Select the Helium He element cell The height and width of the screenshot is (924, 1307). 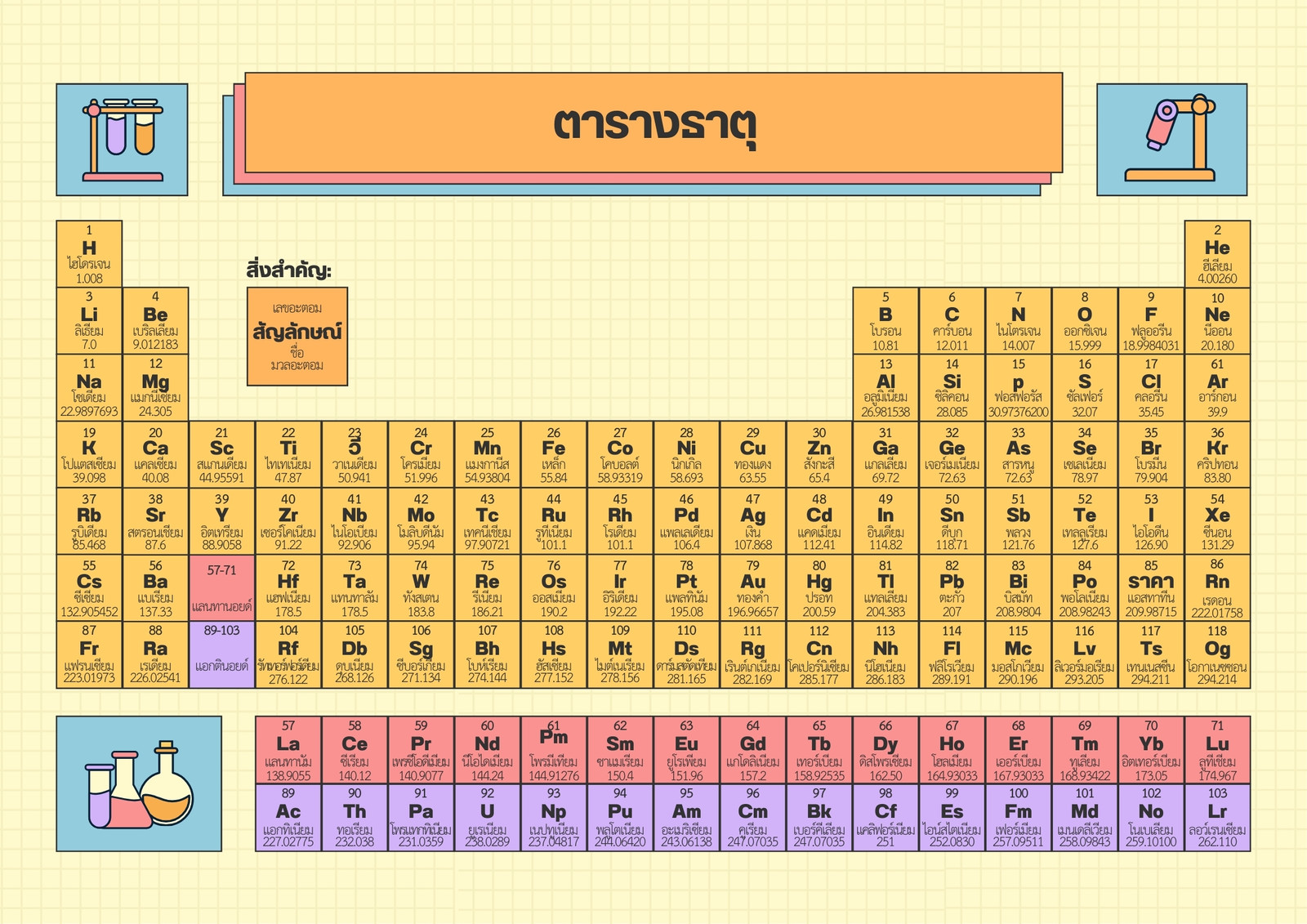pos(1217,254)
